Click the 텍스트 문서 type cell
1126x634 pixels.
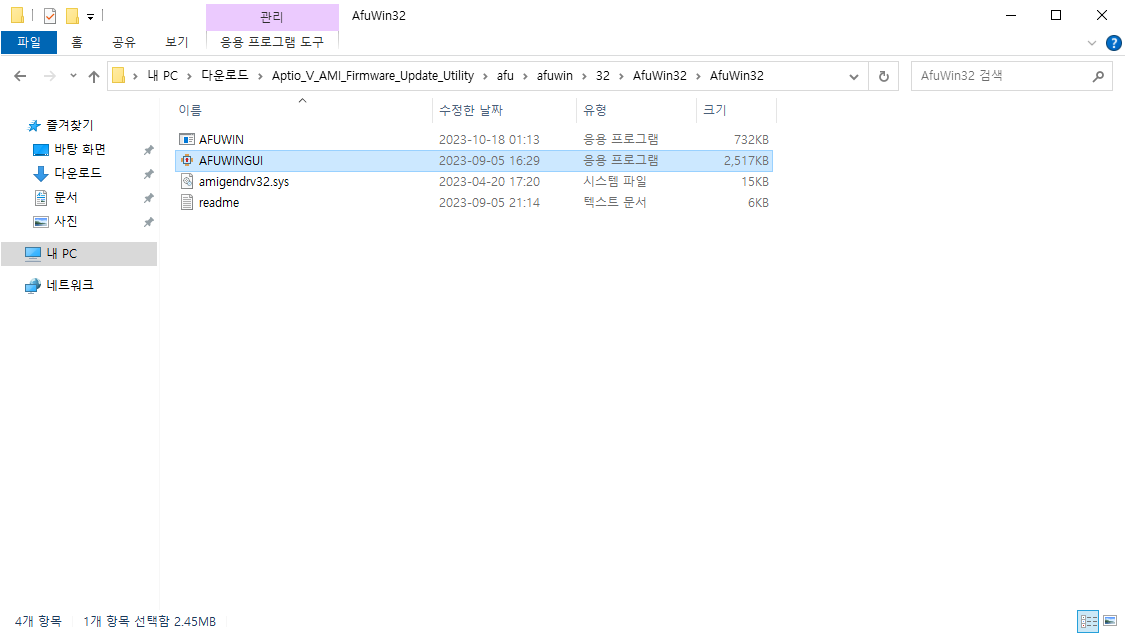click(x=615, y=202)
